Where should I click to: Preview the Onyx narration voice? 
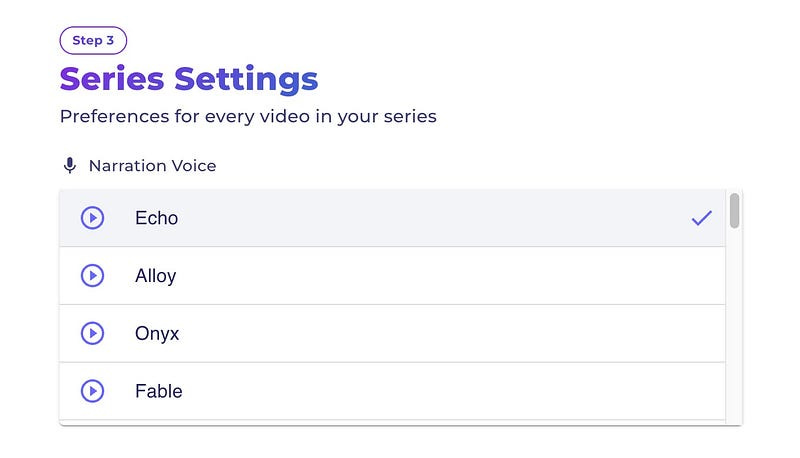[x=92, y=333]
